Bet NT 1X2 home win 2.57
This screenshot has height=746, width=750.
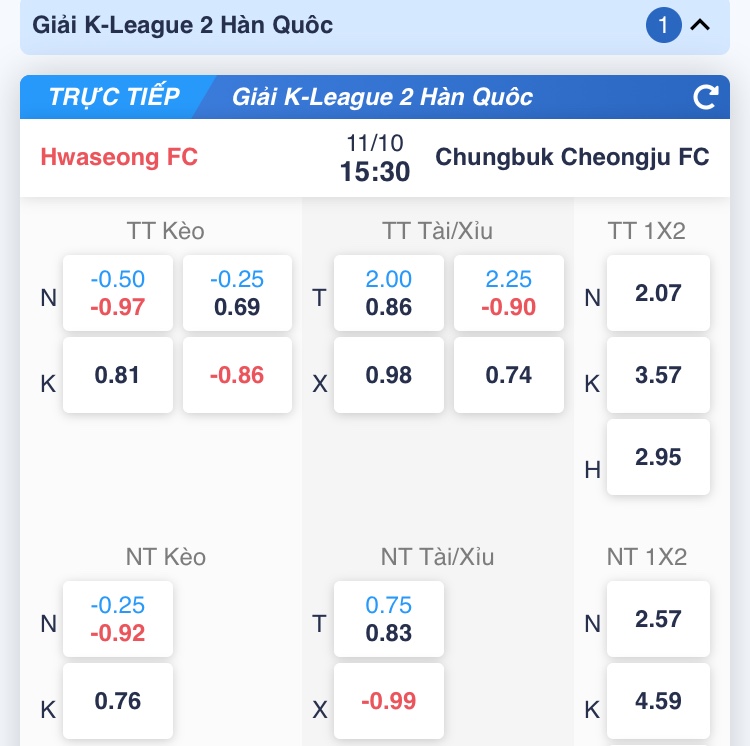click(x=658, y=619)
